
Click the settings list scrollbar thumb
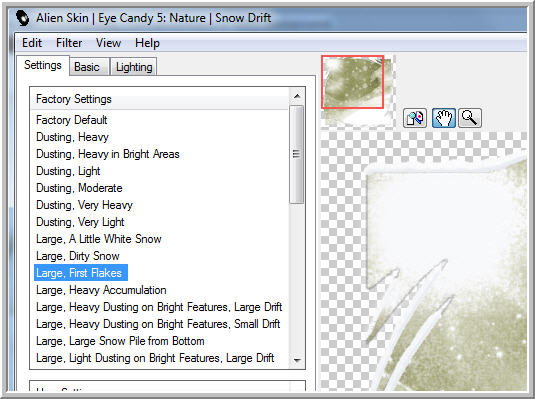point(297,154)
